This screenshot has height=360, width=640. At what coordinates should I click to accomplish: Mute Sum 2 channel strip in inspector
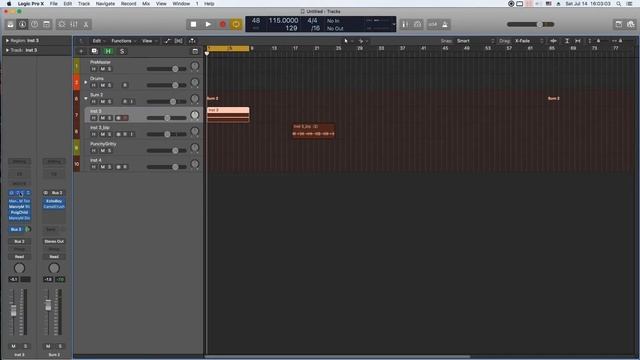point(48,346)
